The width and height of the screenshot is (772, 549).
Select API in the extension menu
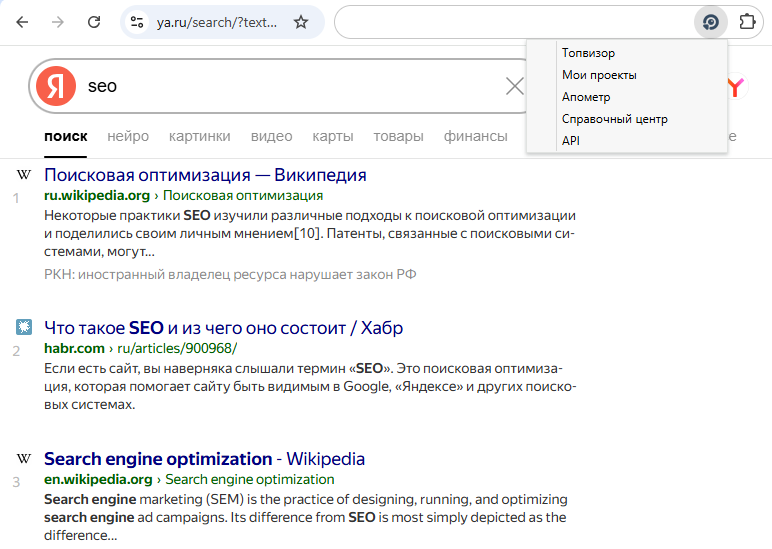pyautogui.click(x=571, y=141)
